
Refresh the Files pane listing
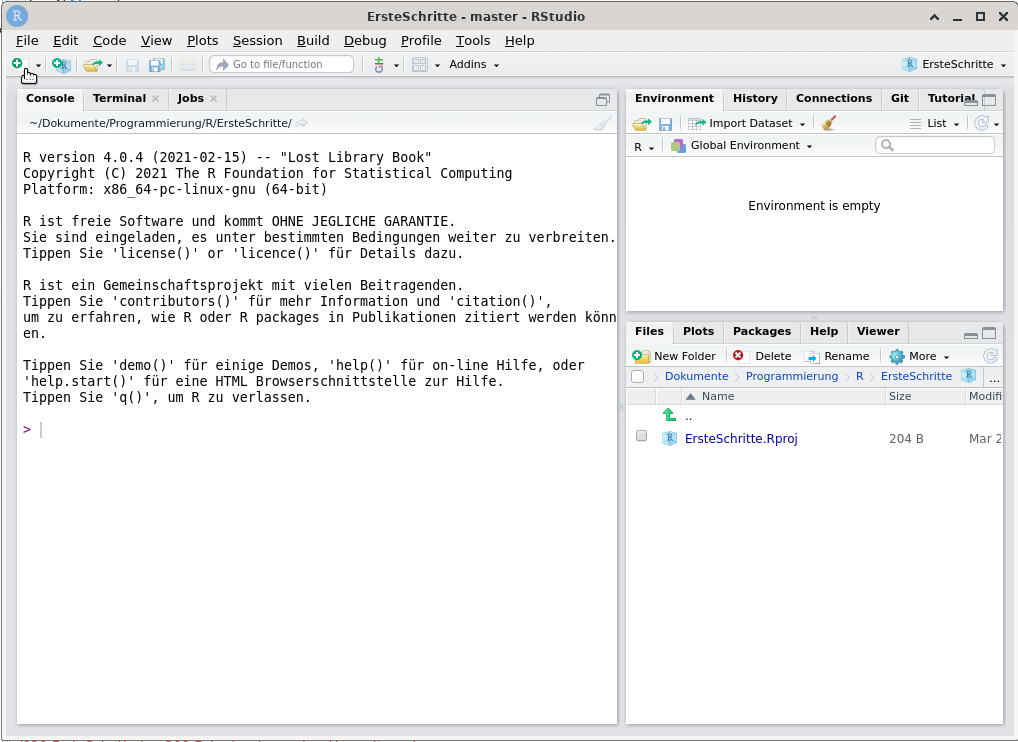coord(990,356)
